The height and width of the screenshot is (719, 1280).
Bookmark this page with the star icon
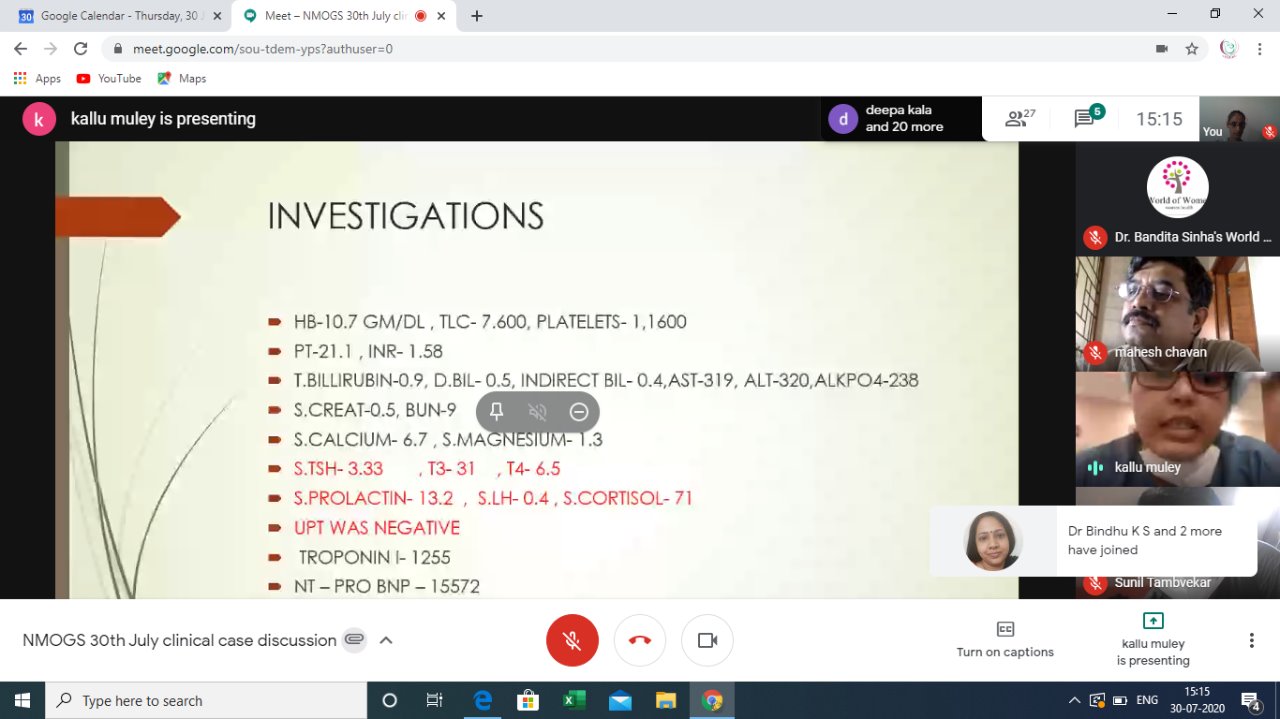coord(1192,48)
